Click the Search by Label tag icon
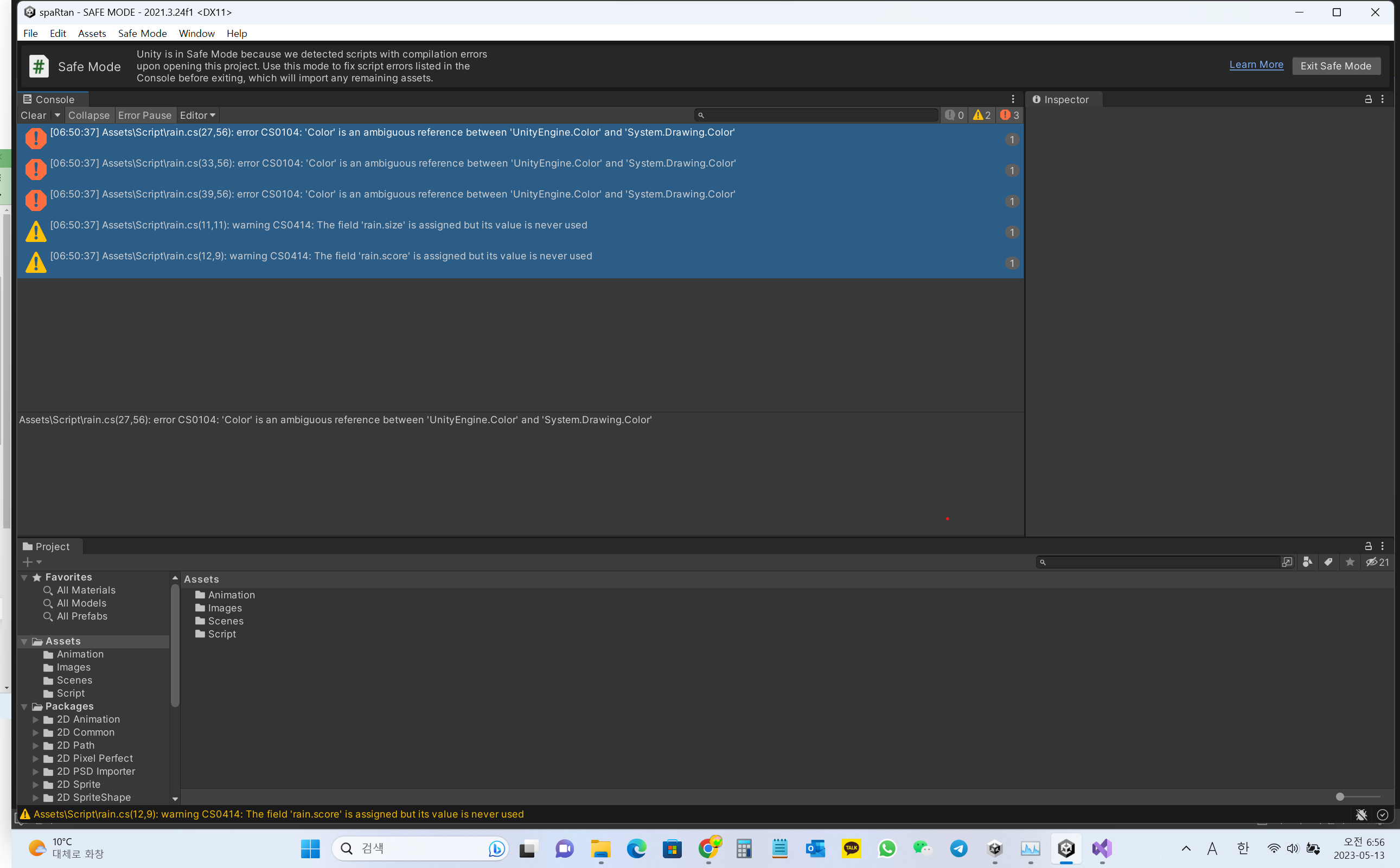Screen dimensions: 1400x868 (x=1328, y=562)
